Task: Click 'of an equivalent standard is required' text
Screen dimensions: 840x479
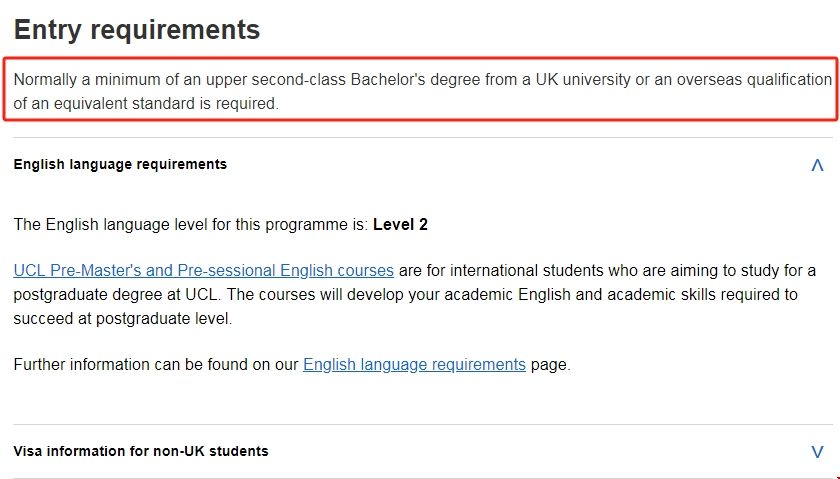Action: coord(146,103)
